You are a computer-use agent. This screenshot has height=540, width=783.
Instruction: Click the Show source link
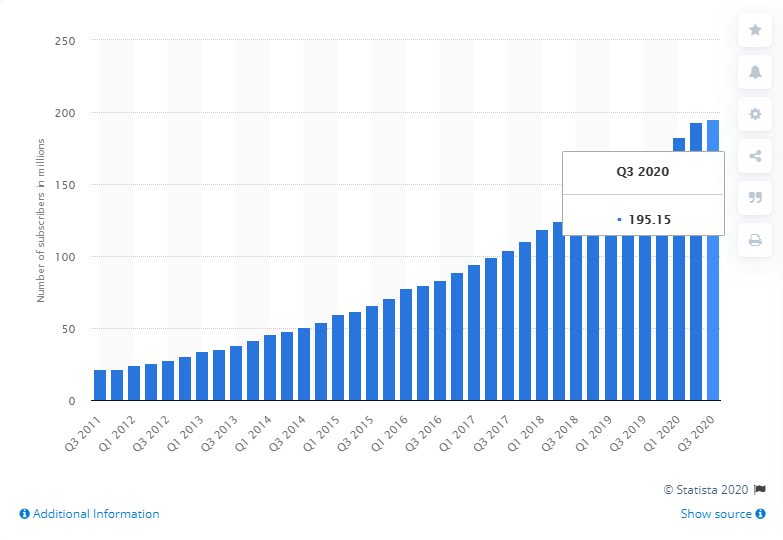point(716,514)
